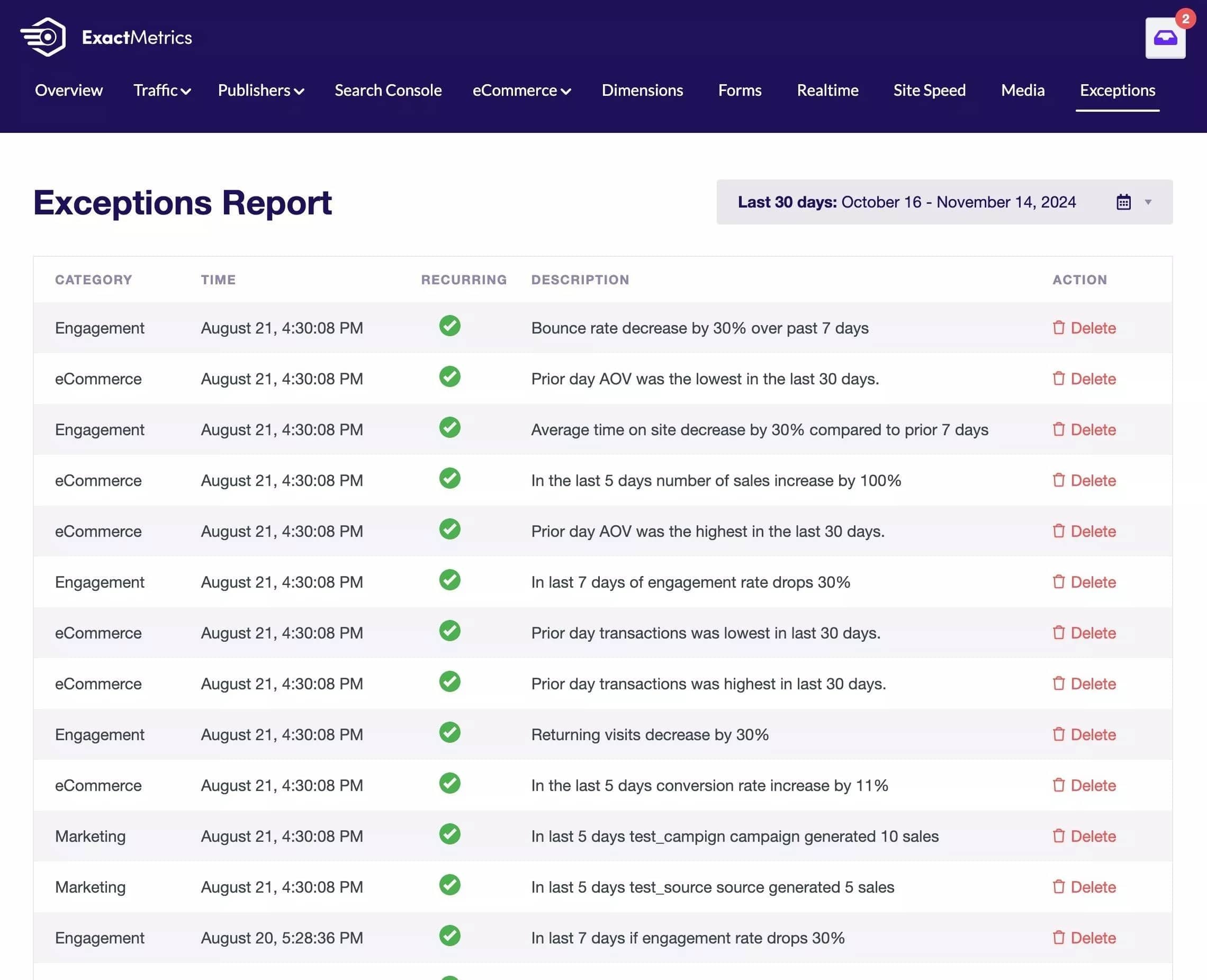The image size is (1207, 980).
Task: Click the red notification badge showing 2
Action: (x=1185, y=19)
